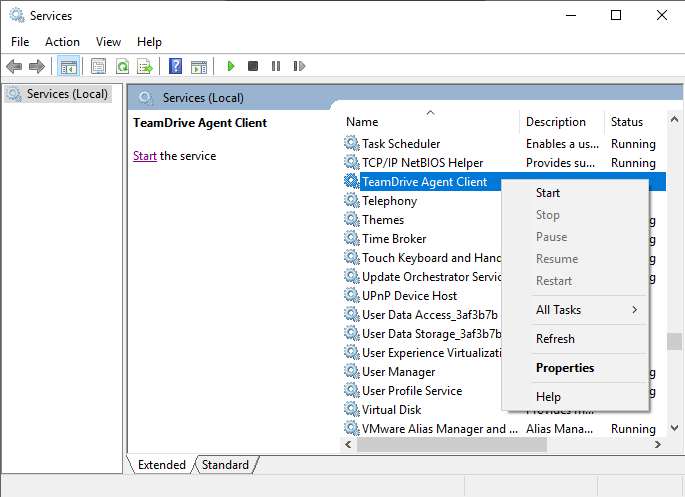
Task: Click the horizontal scrollbar right arrow
Action: click(657, 445)
